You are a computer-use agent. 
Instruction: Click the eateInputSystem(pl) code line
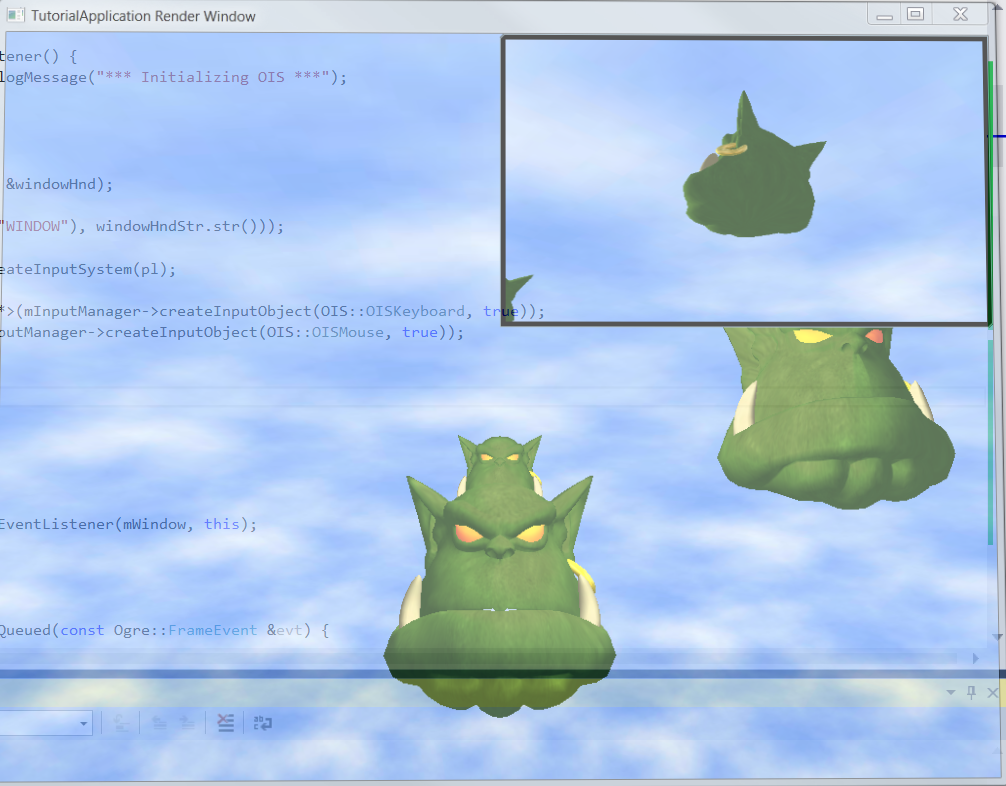[x=87, y=269]
